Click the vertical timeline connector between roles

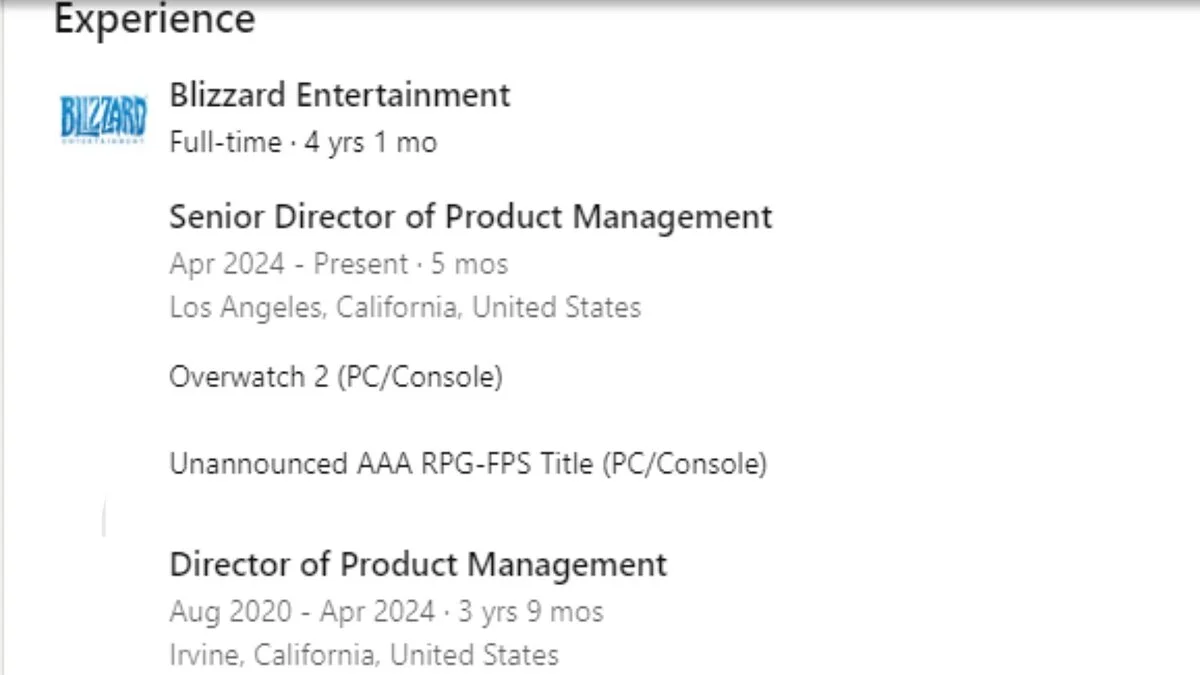(104, 520)
